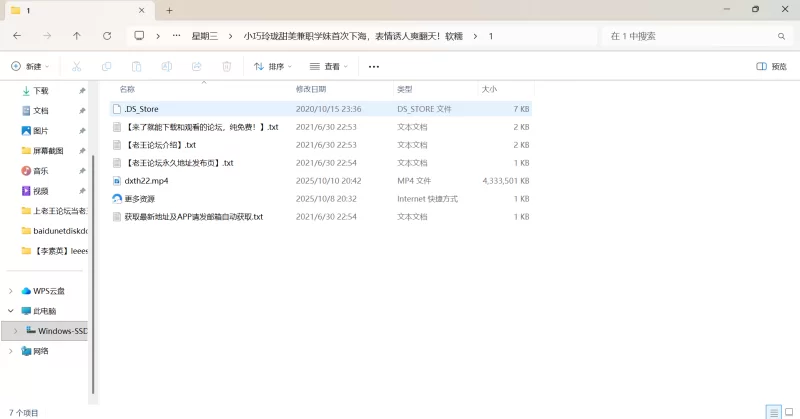
Task: Select the 更多资源 Internet shortcut
Action: [140, 199]
